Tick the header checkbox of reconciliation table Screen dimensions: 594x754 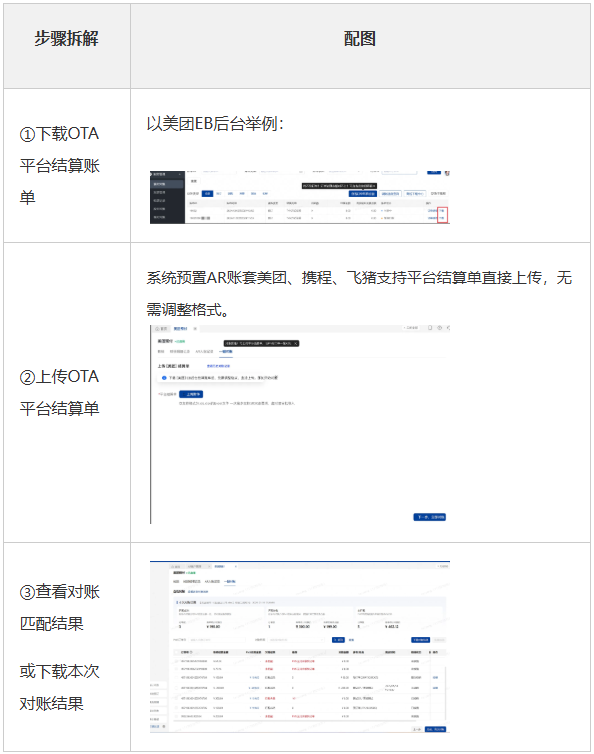tap(176, 653)
